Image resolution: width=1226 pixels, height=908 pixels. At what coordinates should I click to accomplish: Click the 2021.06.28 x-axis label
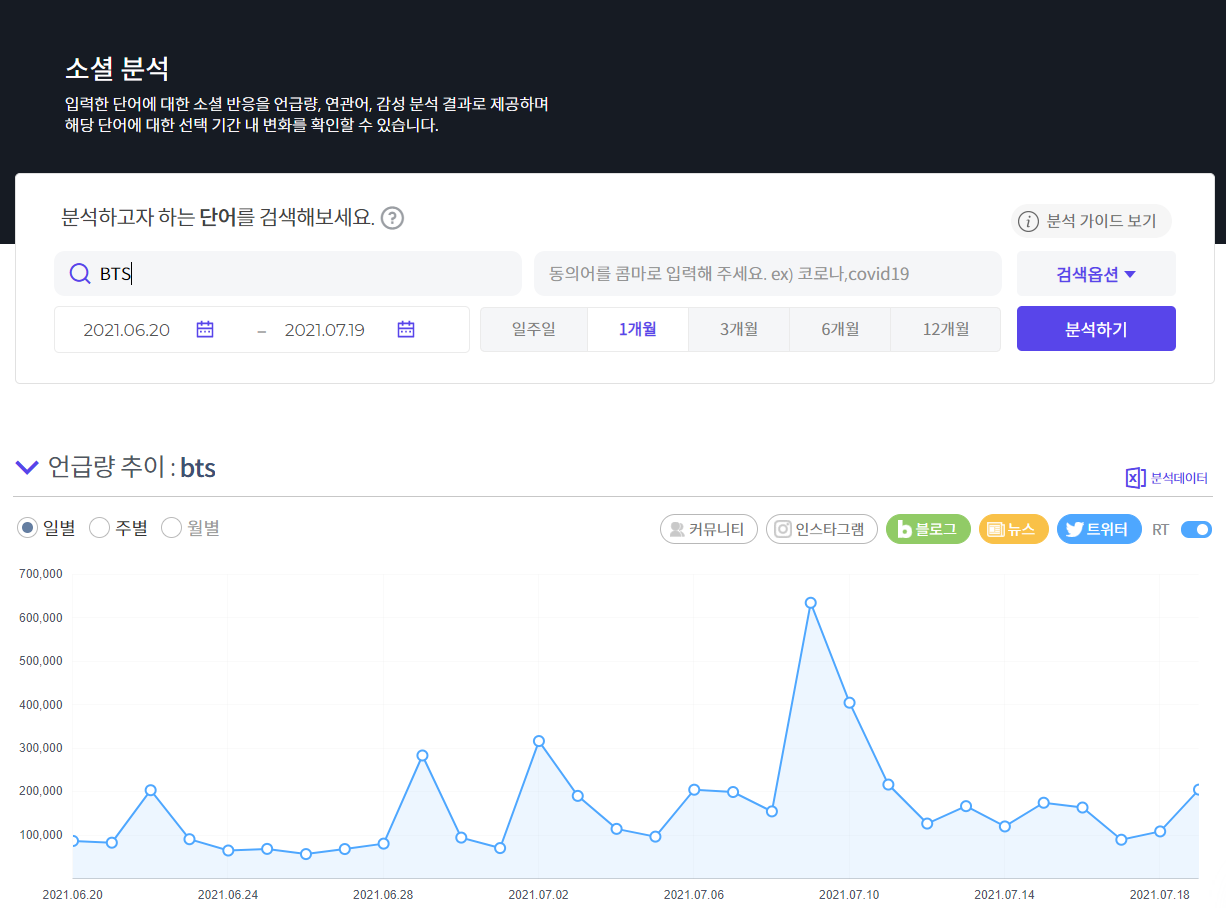click(x=383, y=895)
